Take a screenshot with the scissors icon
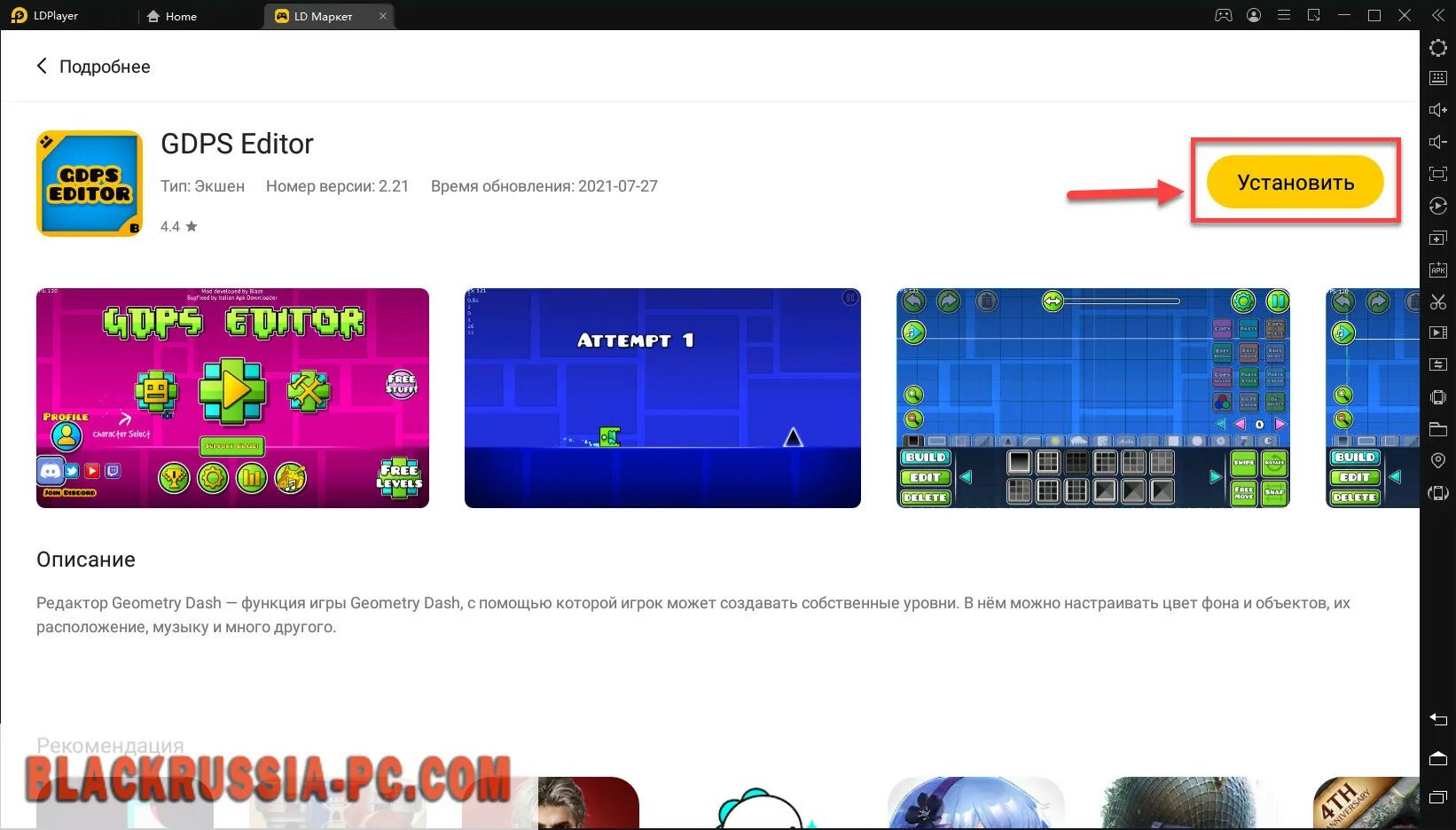Viewport: 1456px width, 830px height. (1438, 301)
